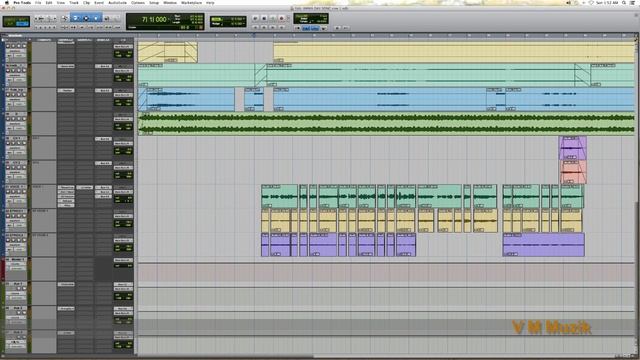The width and height of the screenshot is (640, 360).
Task: Open first insert on first Aux track
Action: click(x=66, y=284)
